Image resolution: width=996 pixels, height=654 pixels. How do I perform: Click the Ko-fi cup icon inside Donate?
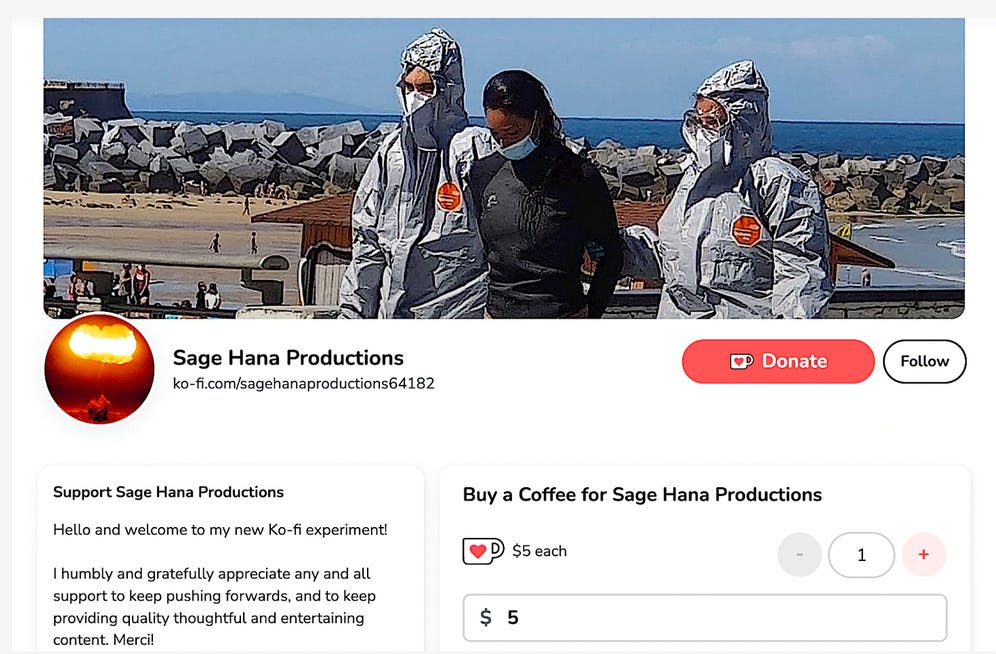[x=741, y=361]
